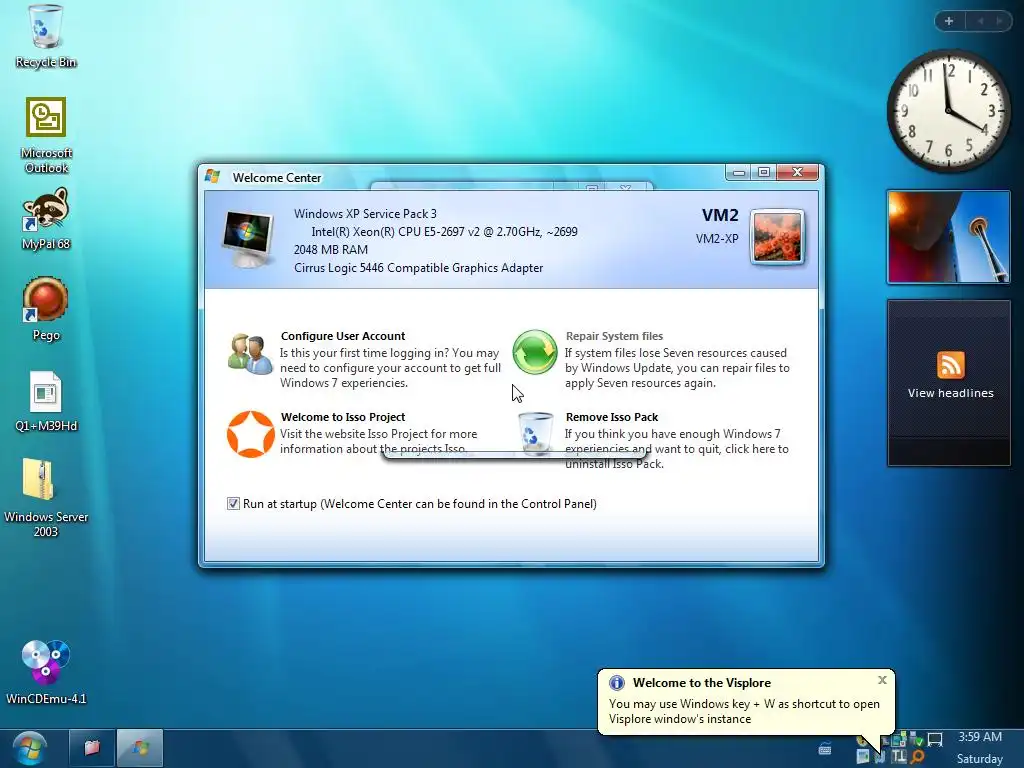
Task: Open the Start menu orb
Action: (x=29, y=748)
